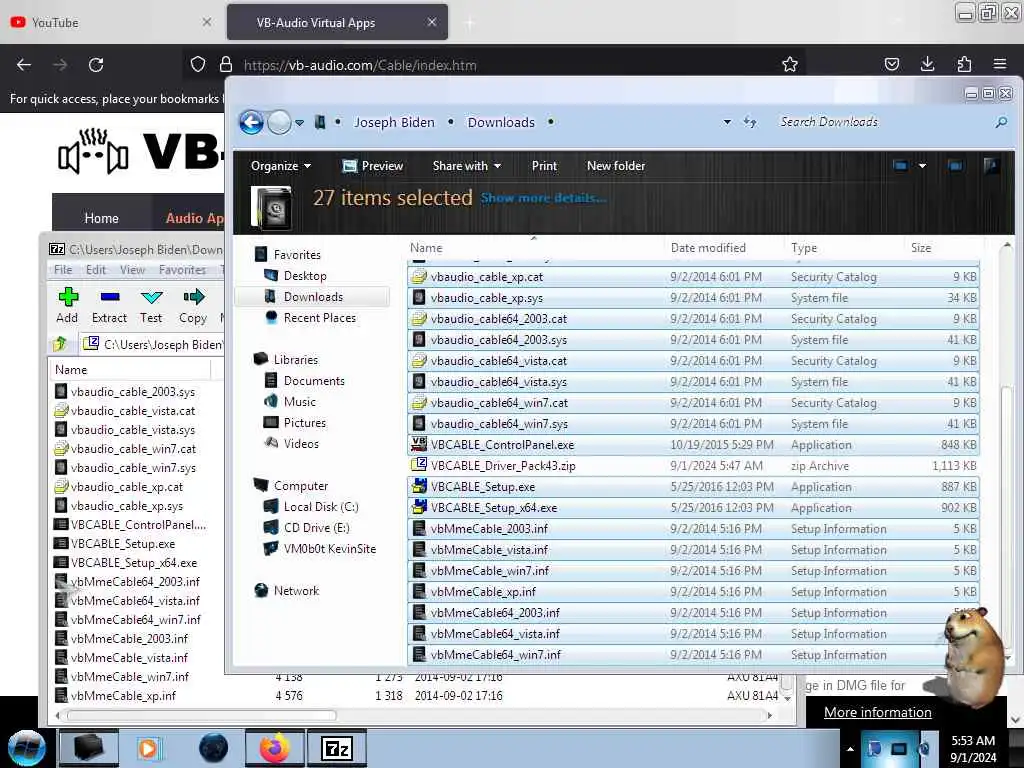Open Firefox from the taskbar
The width and height of the screenshot is (1024, 768).
275,748
